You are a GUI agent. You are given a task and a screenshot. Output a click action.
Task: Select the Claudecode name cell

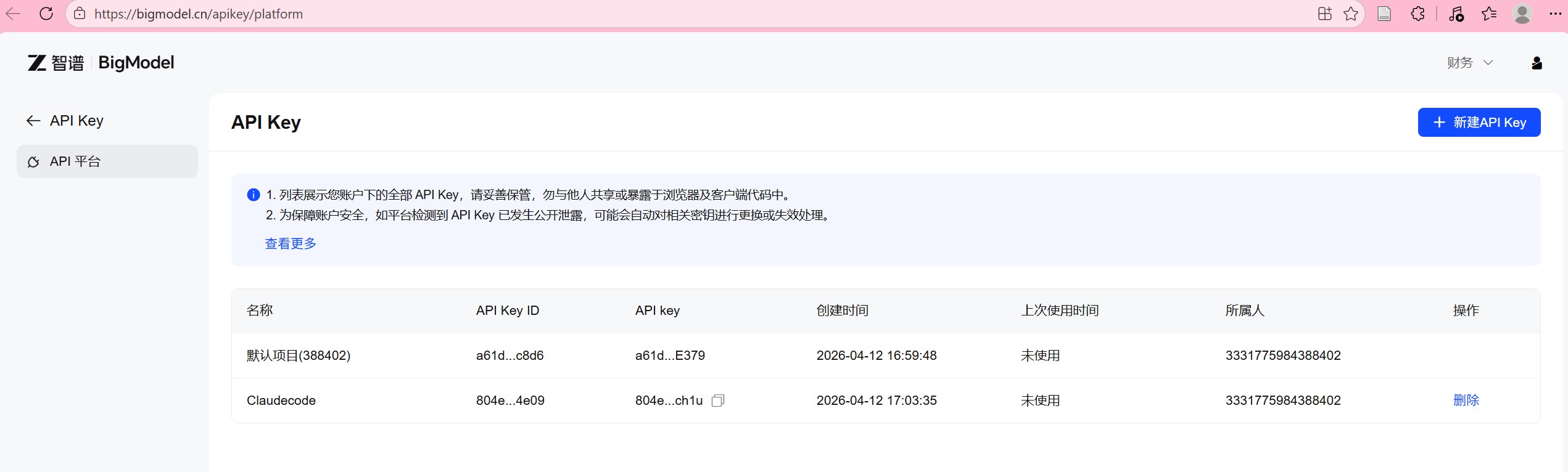coord(281,401)
